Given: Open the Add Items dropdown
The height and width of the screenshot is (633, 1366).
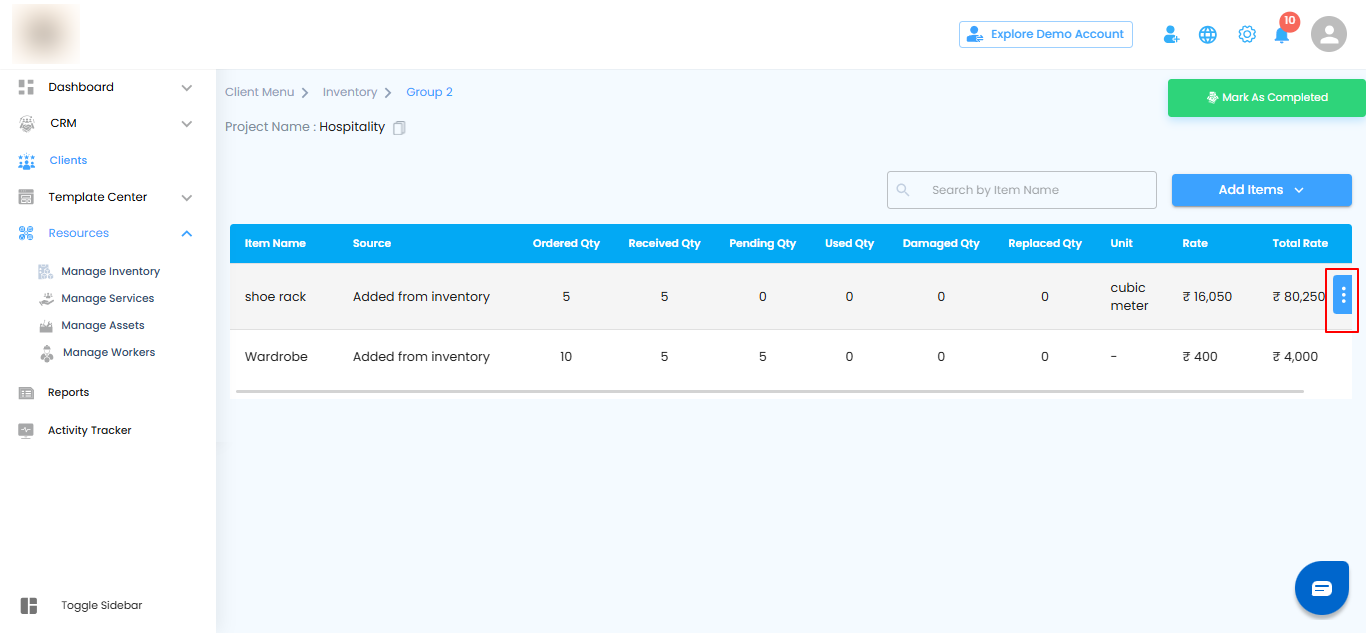Looking at the screenshot, I should click(1262, 190).
